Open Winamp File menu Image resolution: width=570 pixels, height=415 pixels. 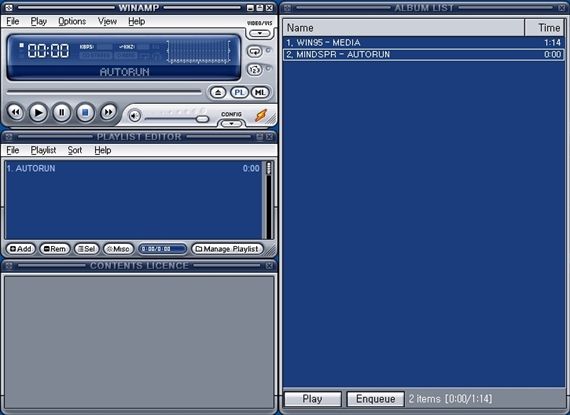pos(13,21)
